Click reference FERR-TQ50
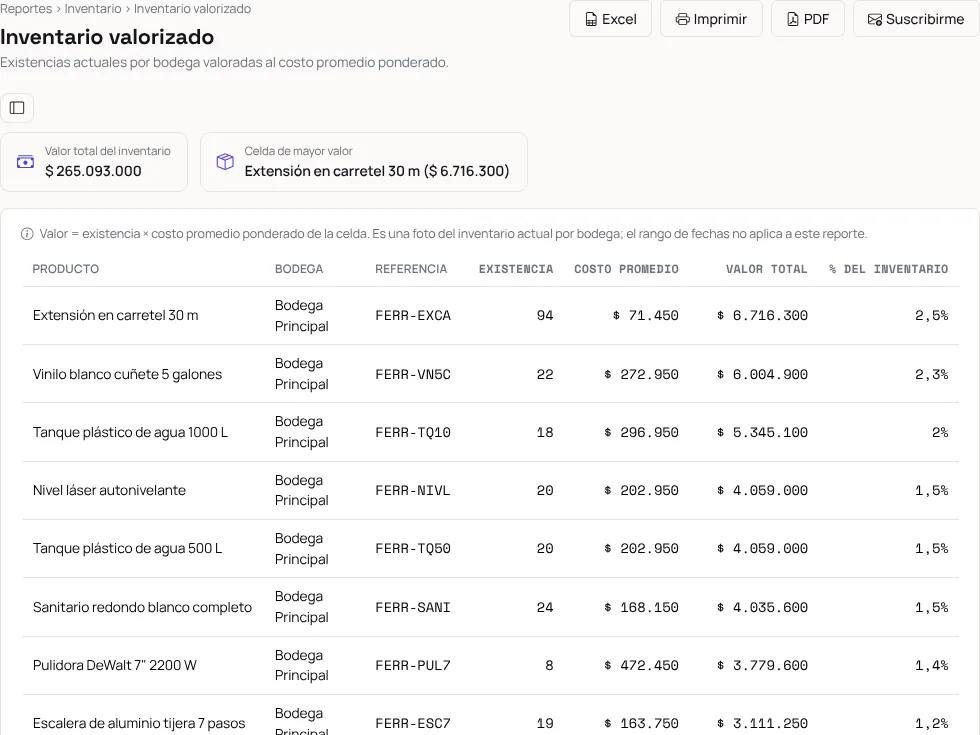 pyautogui.click(x=413, y=549)
